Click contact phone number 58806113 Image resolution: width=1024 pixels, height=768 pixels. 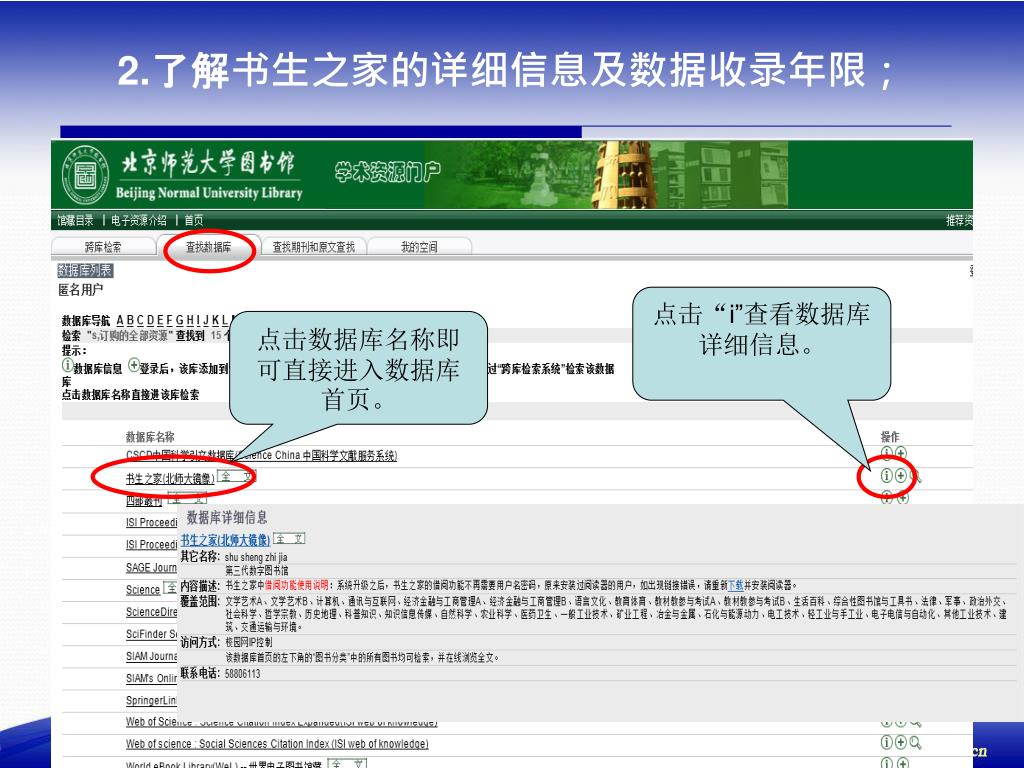pos(242,673)
